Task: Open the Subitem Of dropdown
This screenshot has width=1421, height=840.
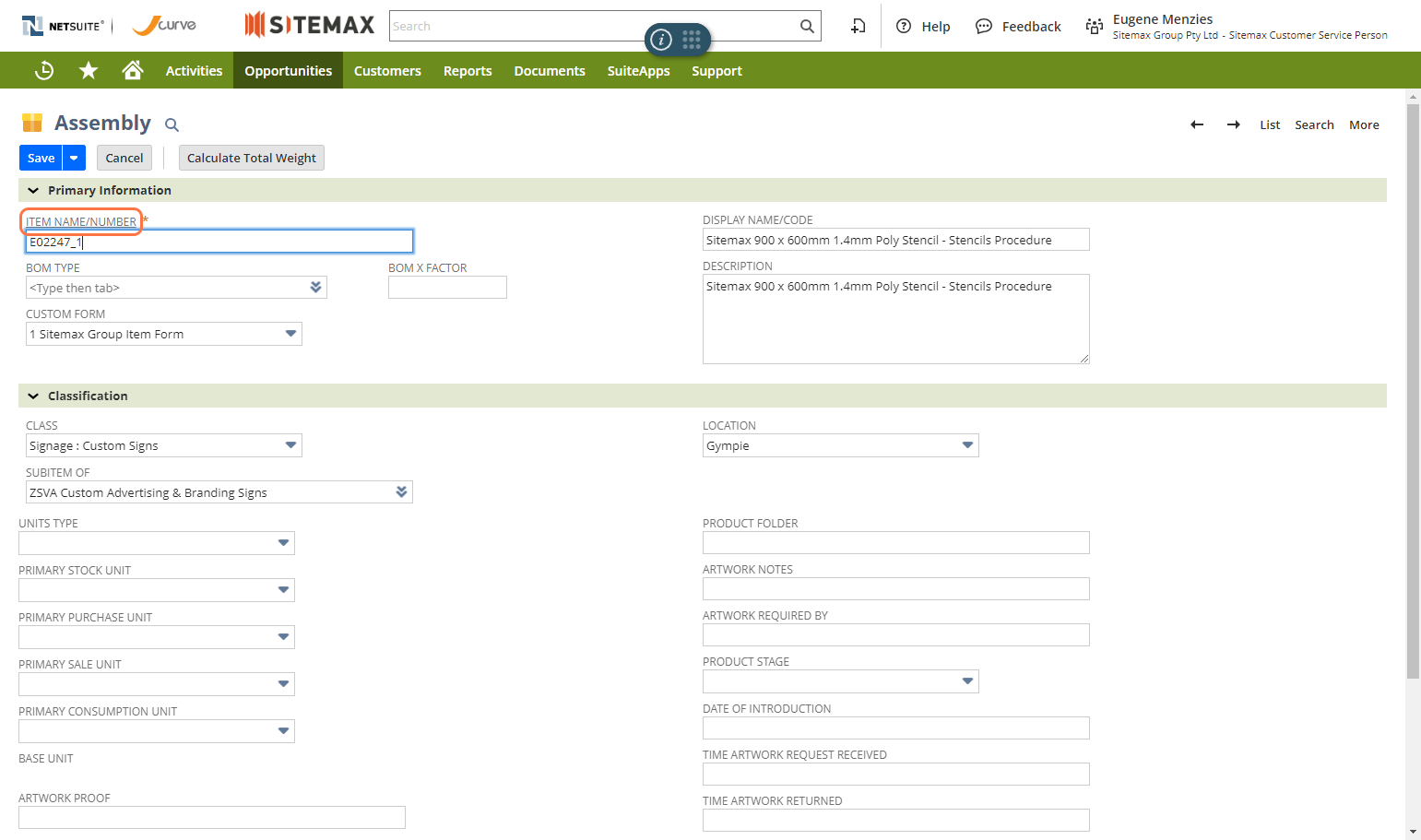Action: pos(401,491)
